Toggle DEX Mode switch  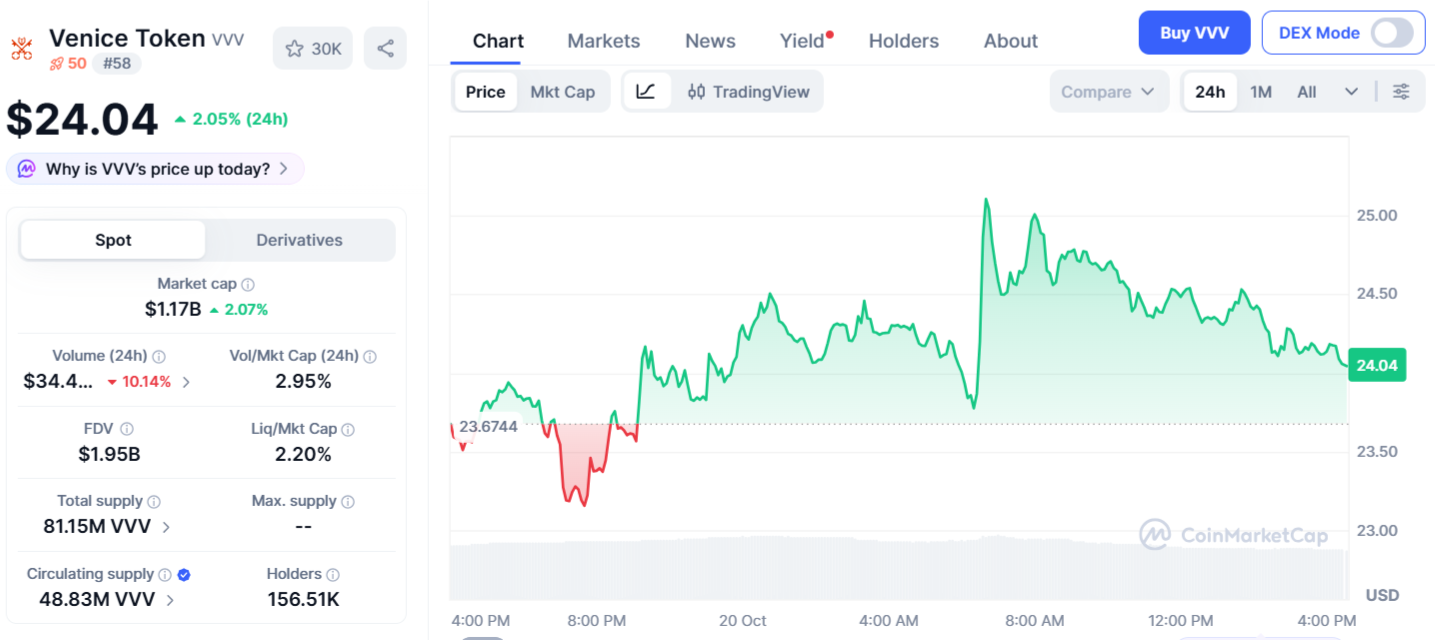click(x=1392, y=33)
